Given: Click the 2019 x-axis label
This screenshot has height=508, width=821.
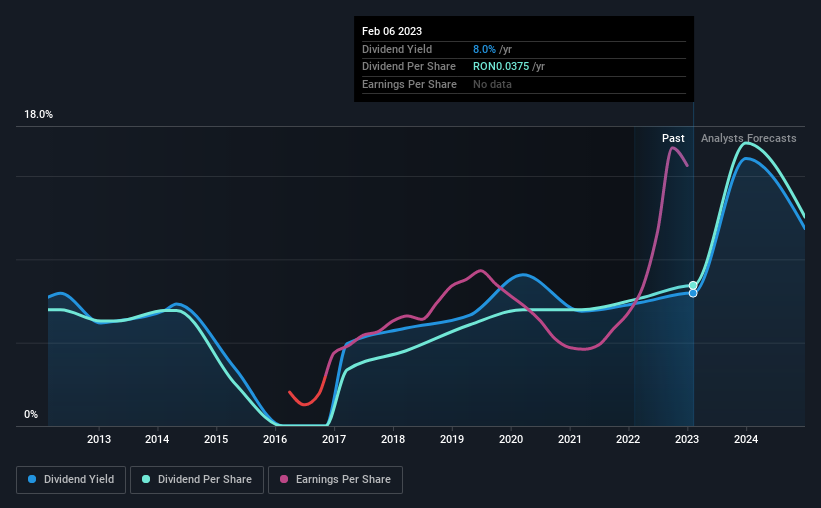Looking at the screenshot, I should click(x=452, y=439).
